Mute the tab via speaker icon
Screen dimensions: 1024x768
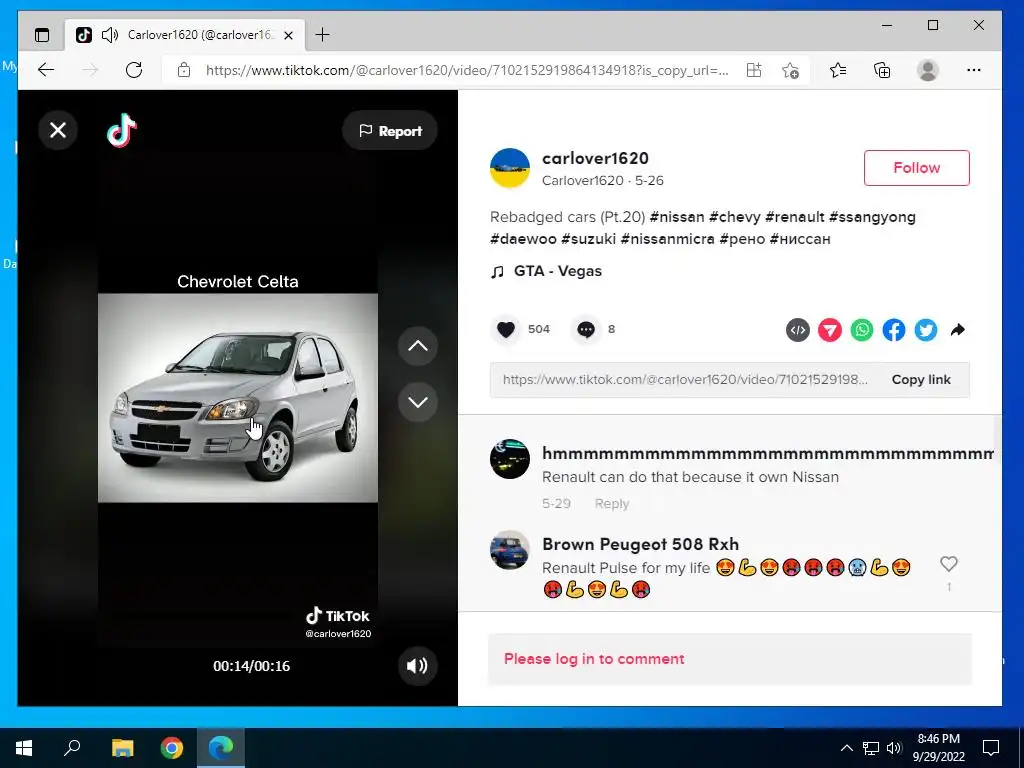tap(110, 35)
